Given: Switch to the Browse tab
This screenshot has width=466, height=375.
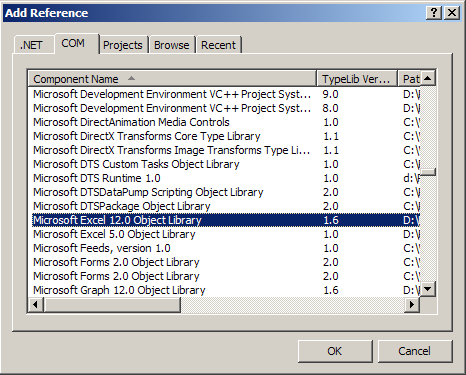Looking at the screenshot, I should [x=172, y=45].
